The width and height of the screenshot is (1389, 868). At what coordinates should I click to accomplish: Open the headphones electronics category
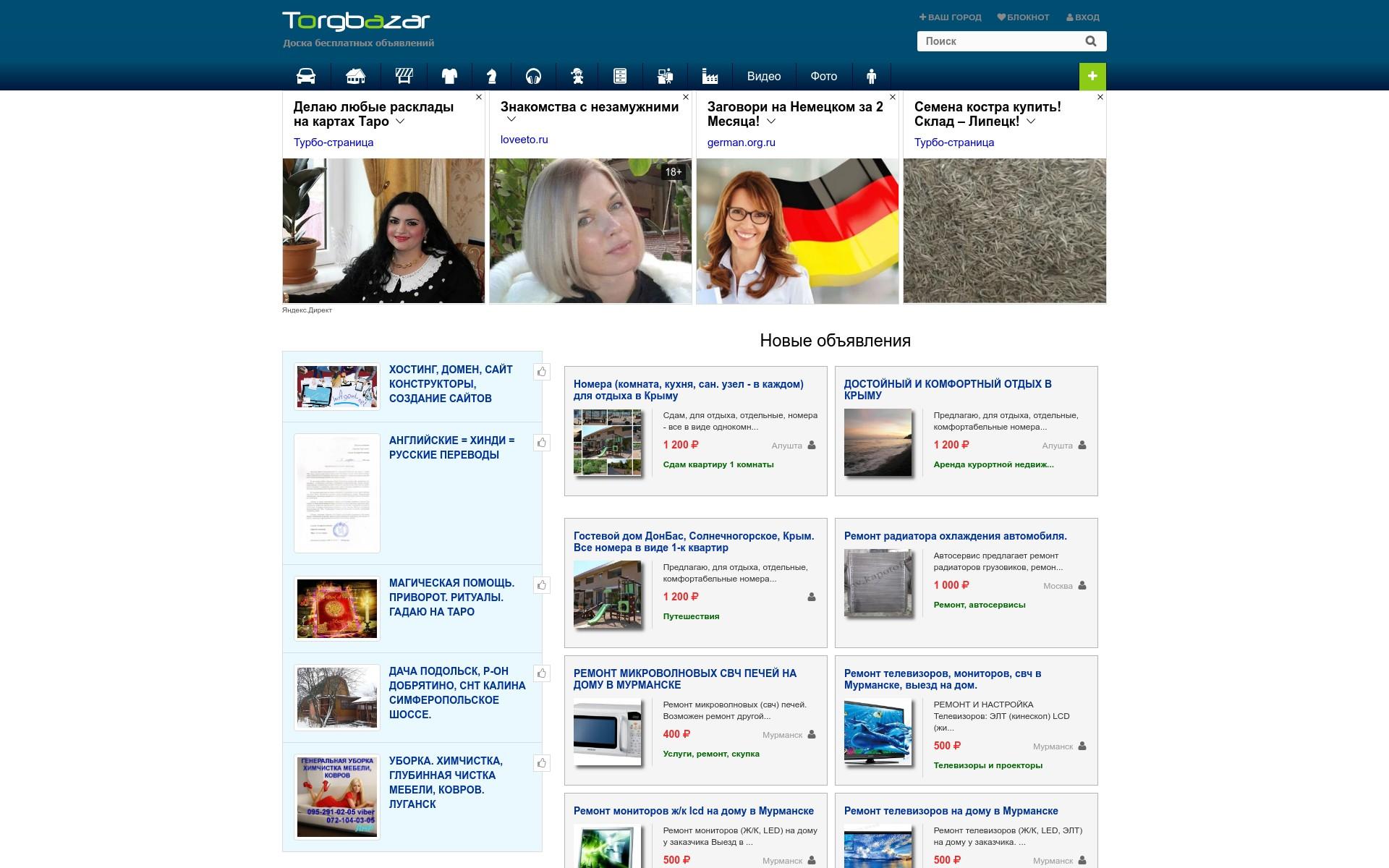pyautogui.click(x=533, y=76)
